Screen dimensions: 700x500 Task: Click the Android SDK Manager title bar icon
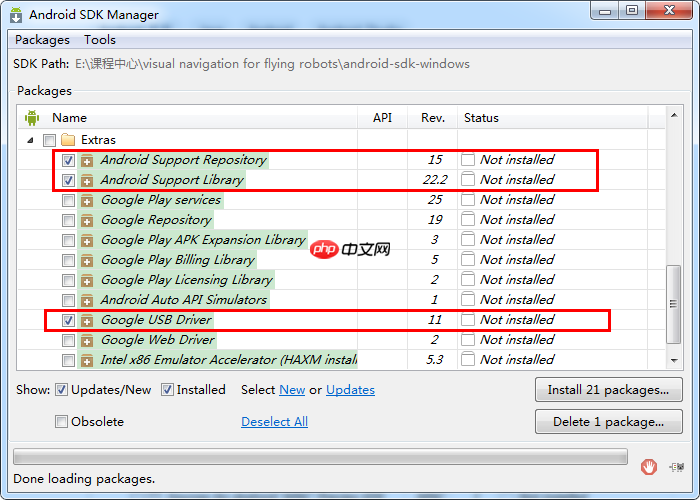(16, 15)
